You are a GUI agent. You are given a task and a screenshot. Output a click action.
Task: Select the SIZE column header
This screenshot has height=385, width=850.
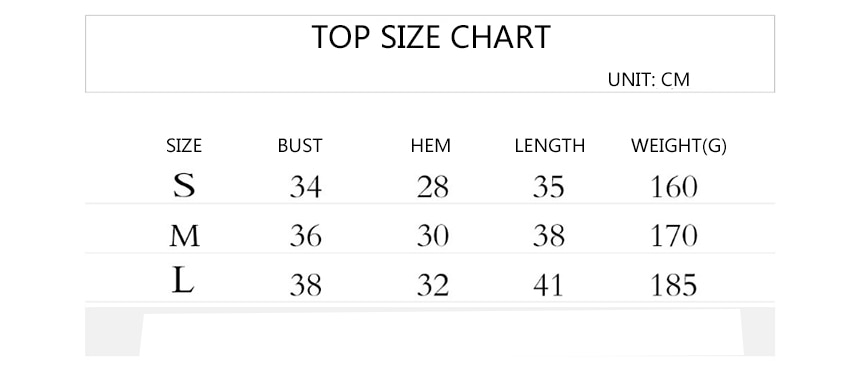pos(184,146)
